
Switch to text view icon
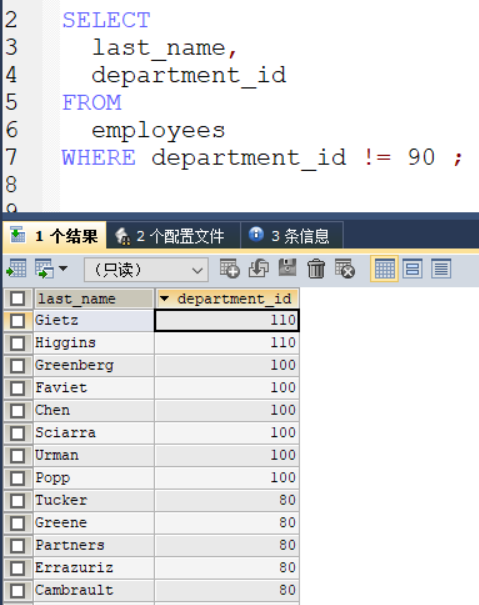pyautogui.click(x=441, y=269)
